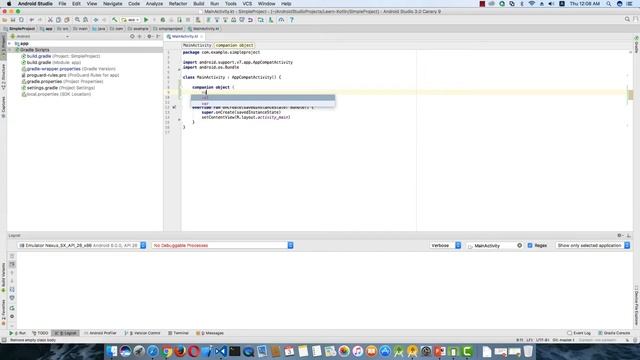Open build.gradle (Module: app) file
The width and height of the screenshot is (640, 360).
pos(51,62)
